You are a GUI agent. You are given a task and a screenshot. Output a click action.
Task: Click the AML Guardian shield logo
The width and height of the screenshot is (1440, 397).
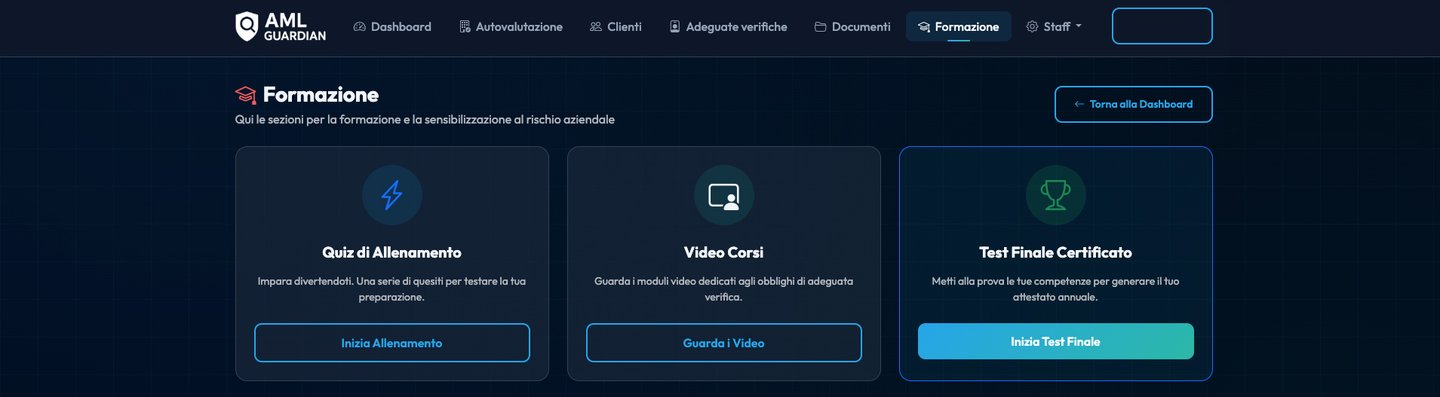(x=280, y=27)
